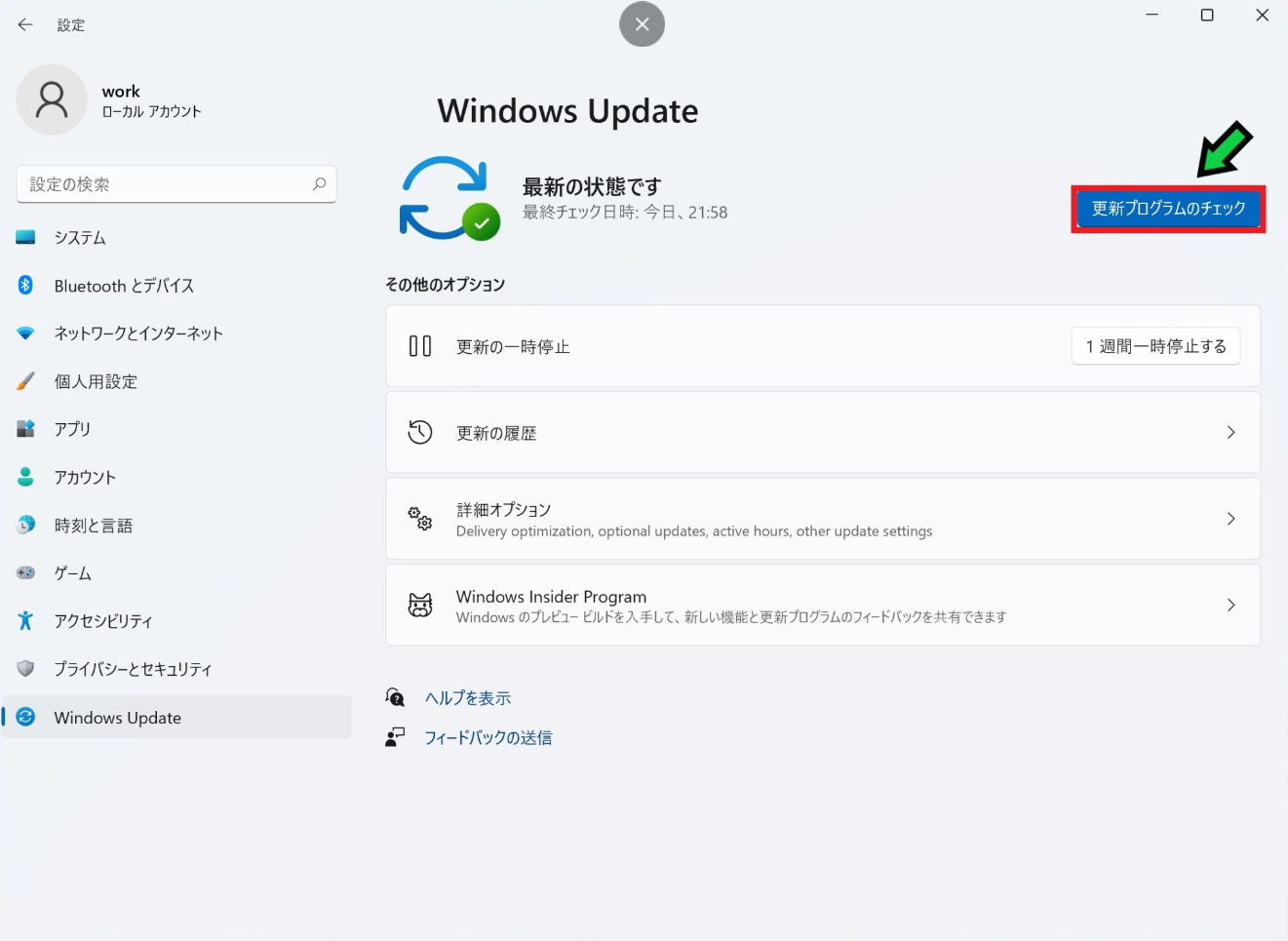1288x941 pixels.
Task: Open 時刻と言語 settings
Action: (x=176, y=525)
